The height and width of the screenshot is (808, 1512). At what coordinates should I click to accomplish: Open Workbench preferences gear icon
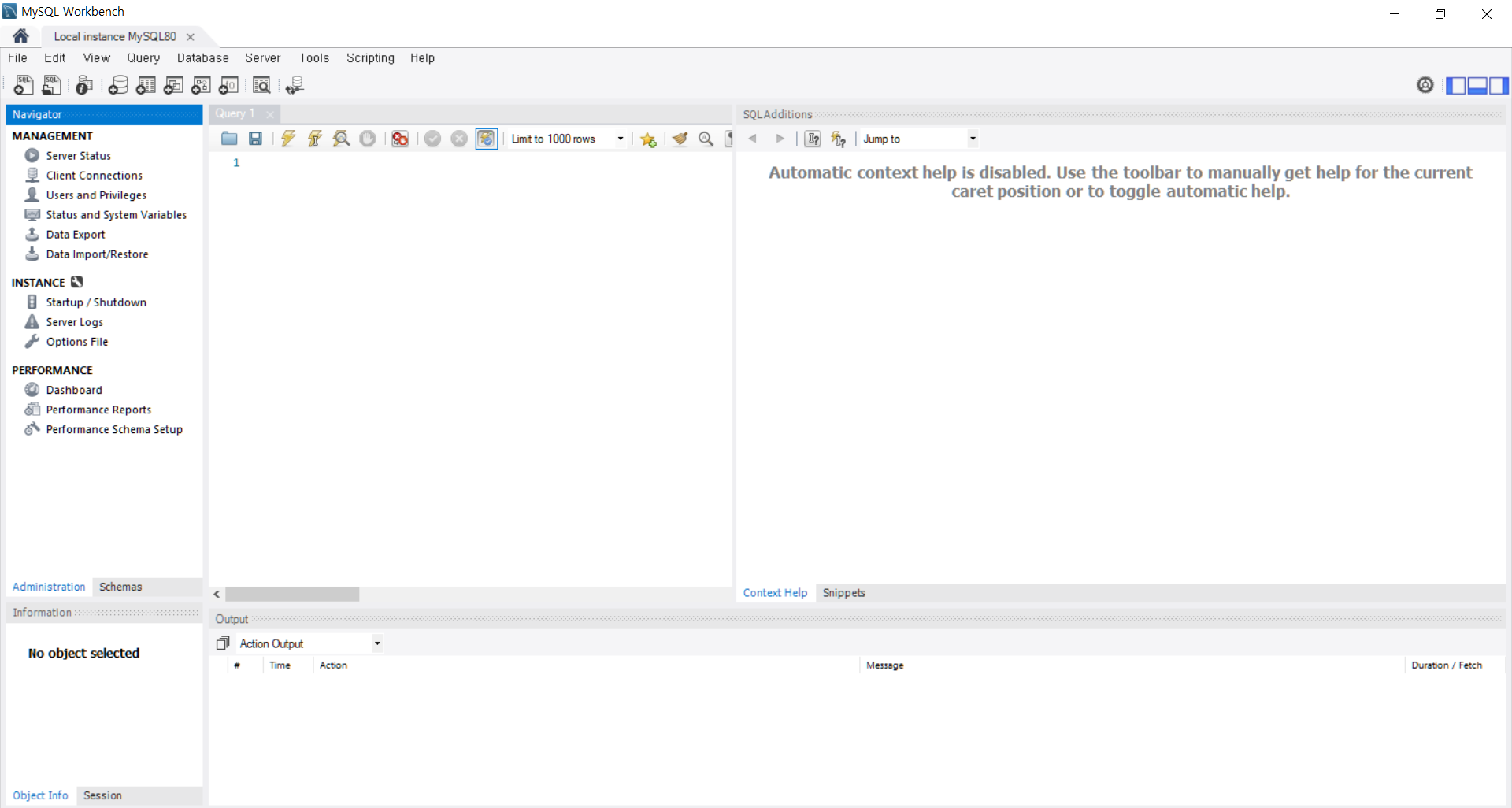click(x=1425, y=85)
